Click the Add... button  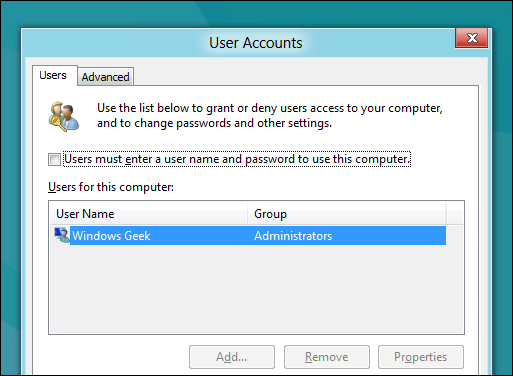click(232, 357)
